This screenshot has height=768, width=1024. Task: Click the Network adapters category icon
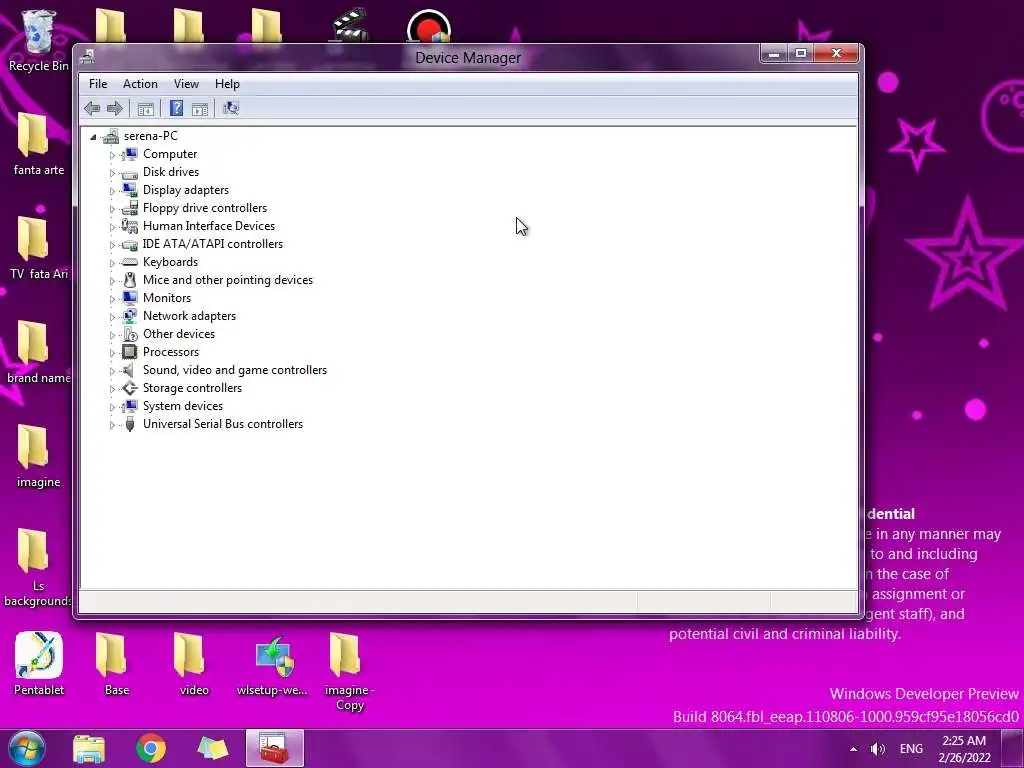130,316
